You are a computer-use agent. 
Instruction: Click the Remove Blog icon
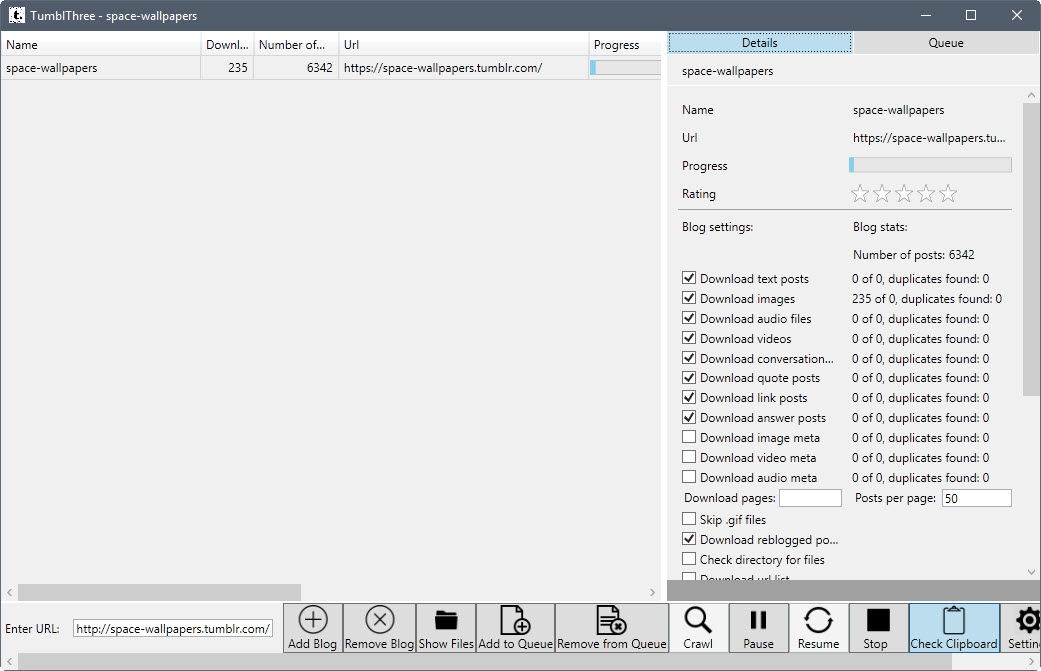380,620
